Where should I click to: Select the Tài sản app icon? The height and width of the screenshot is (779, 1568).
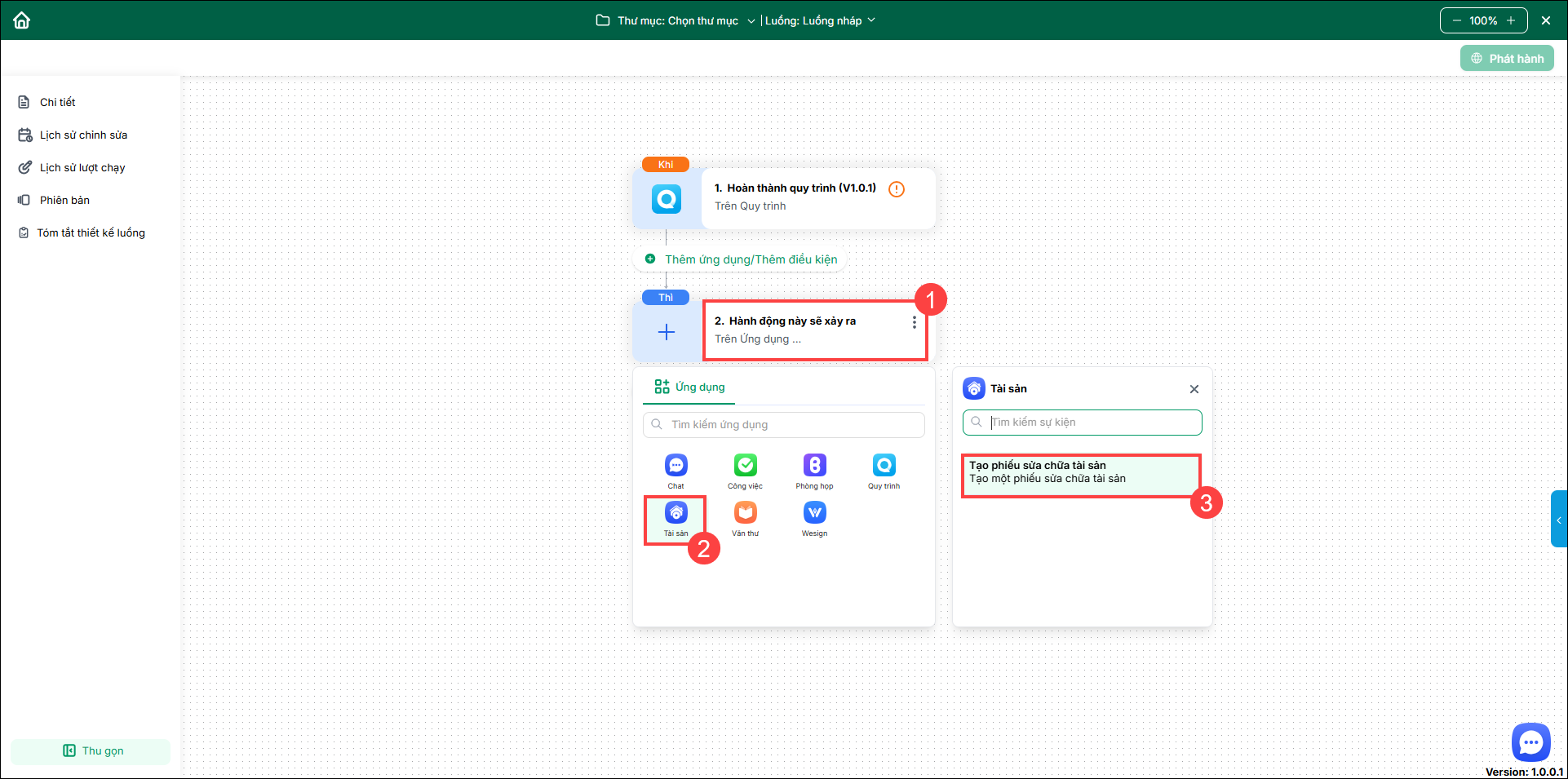tap(675, 513)
